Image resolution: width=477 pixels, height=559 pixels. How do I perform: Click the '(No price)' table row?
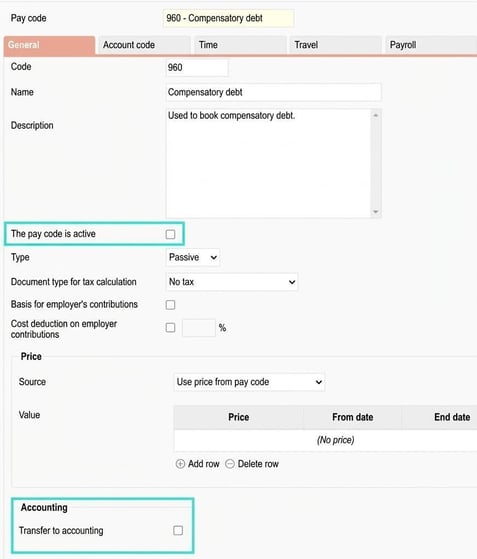[325, 440]
